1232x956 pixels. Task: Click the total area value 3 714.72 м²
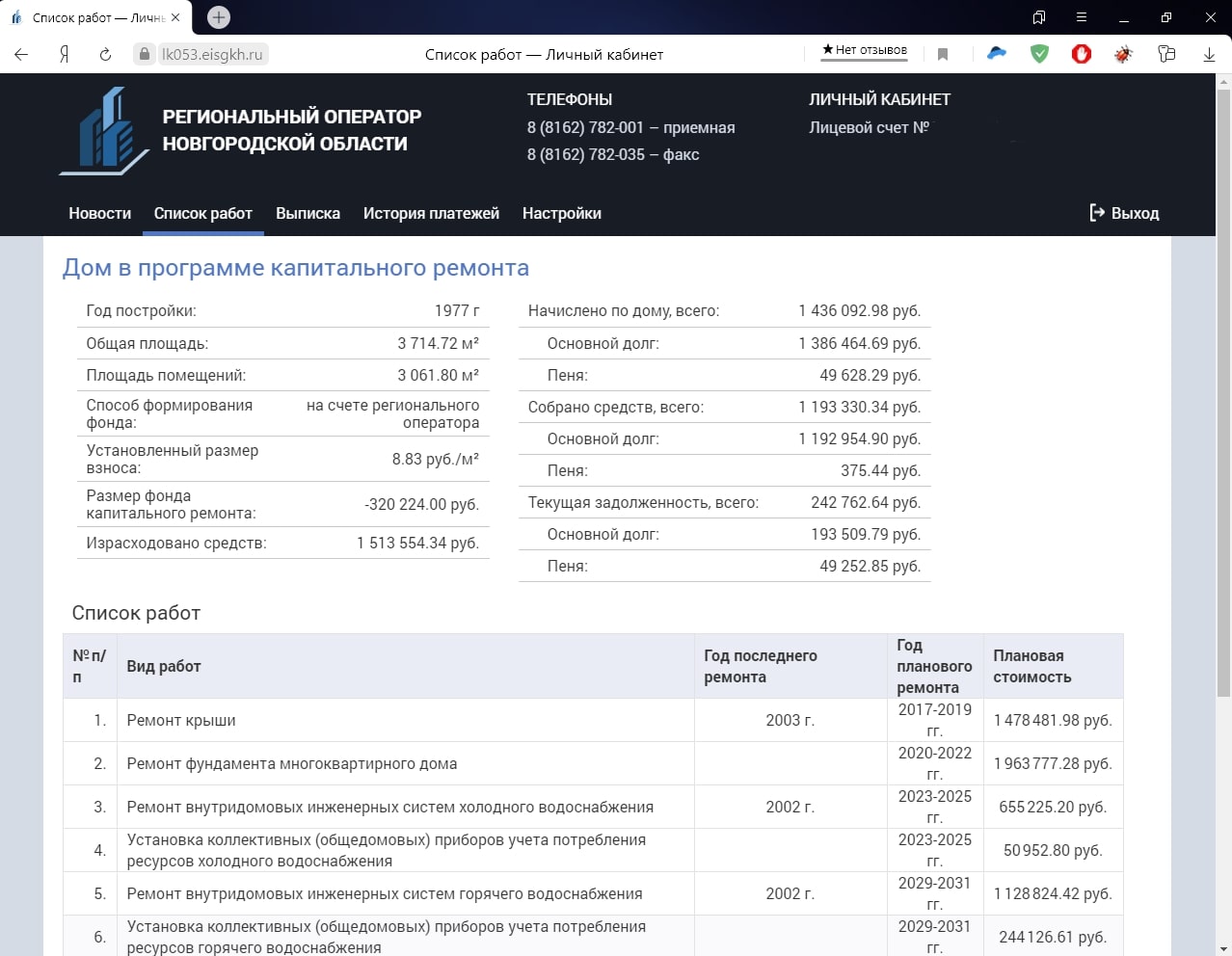pyautogui.click(x=439, y=343)
